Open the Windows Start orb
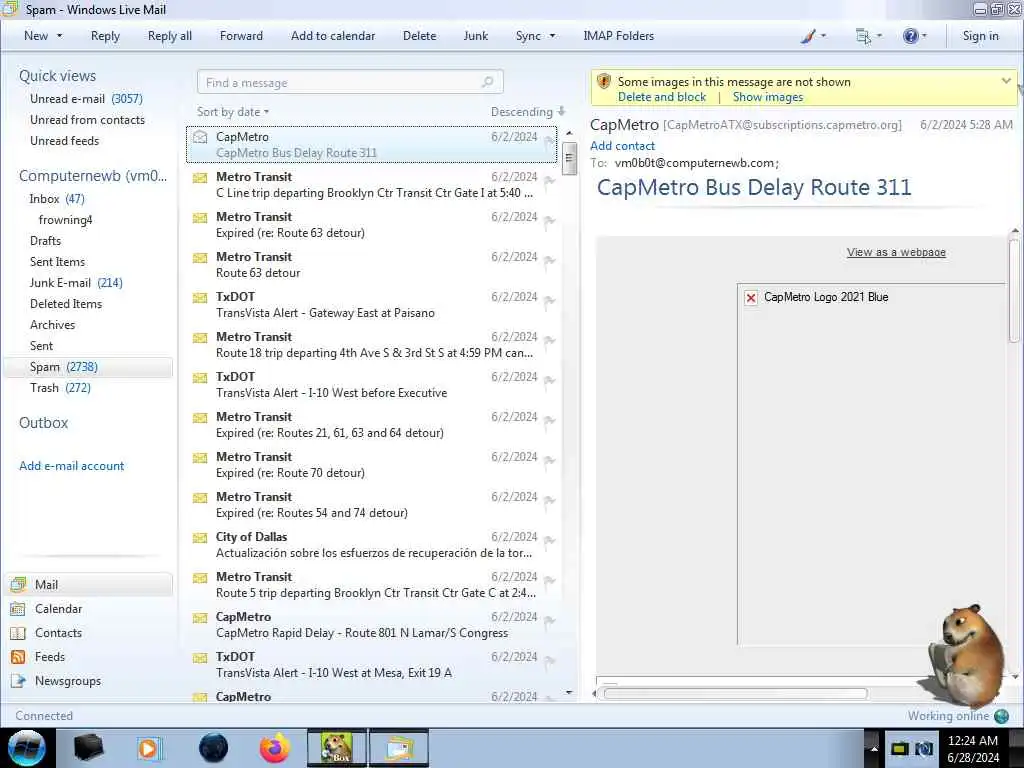The width and height of the screenshot is (1024, 768). (x=27, y=748)
